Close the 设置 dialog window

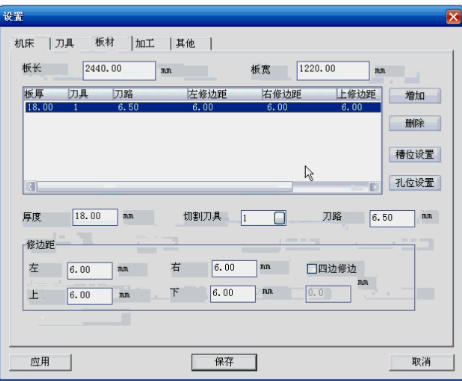coord(453,17)
